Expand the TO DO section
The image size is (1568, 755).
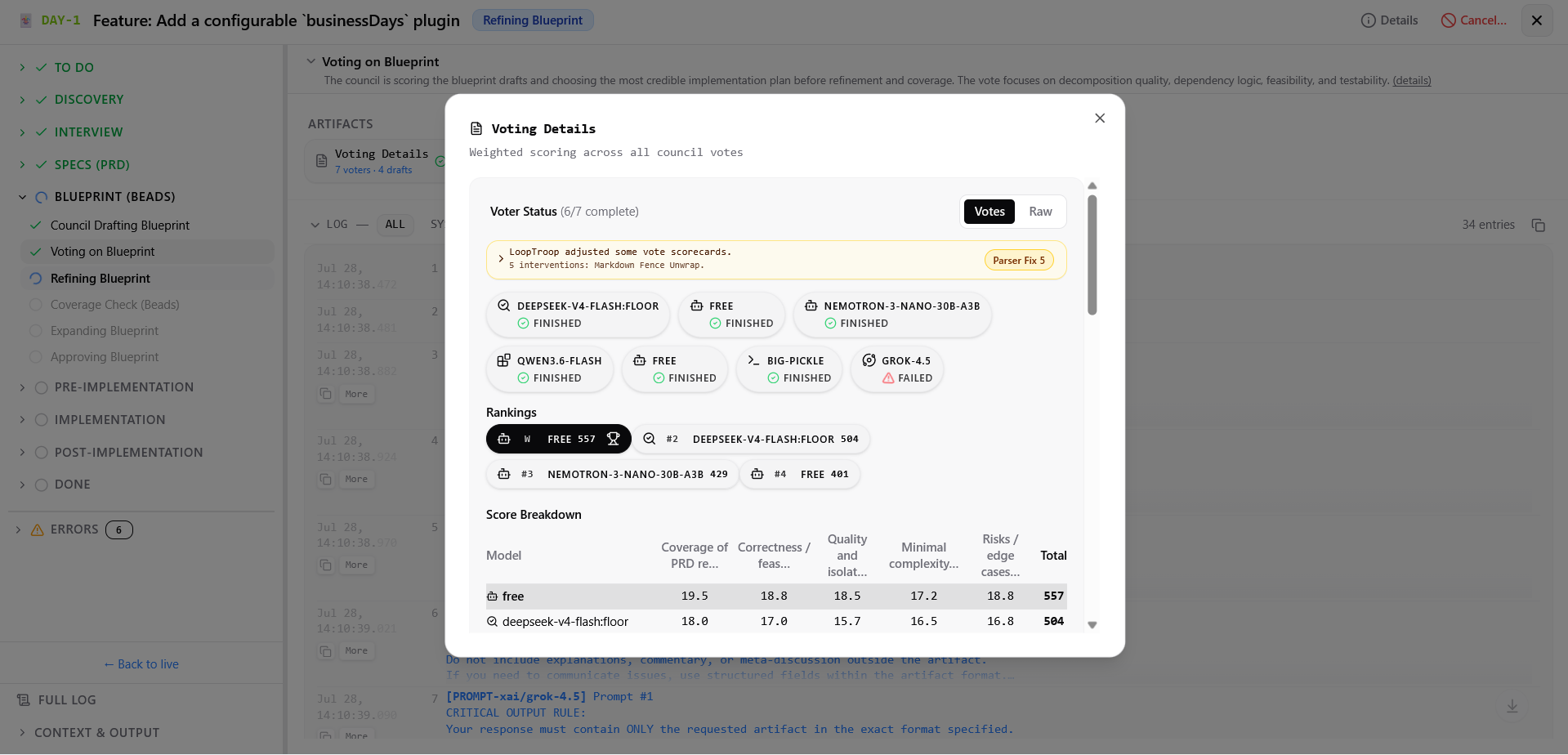click(x=22, y=67)
